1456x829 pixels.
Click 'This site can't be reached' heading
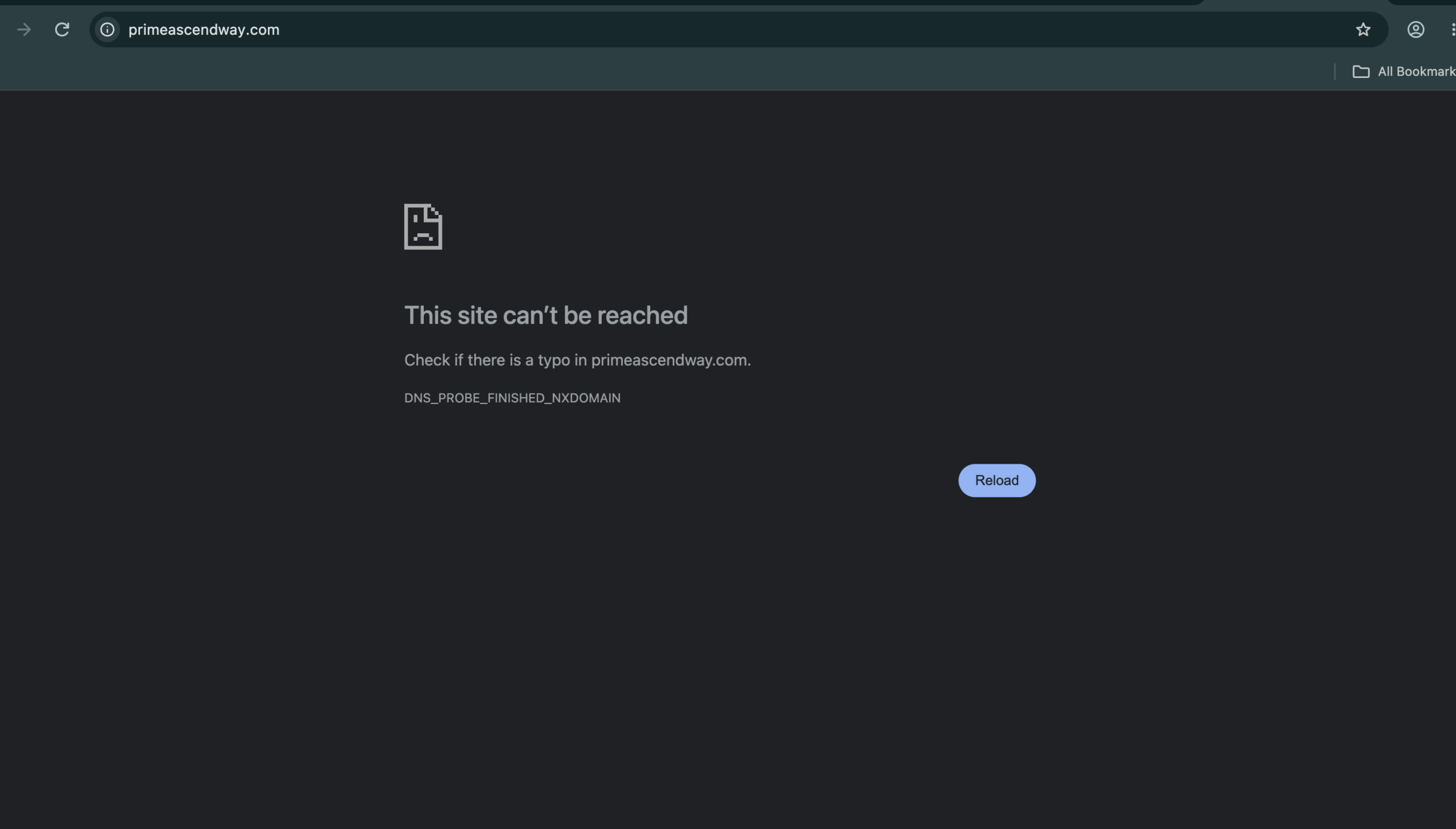point(545,315)
